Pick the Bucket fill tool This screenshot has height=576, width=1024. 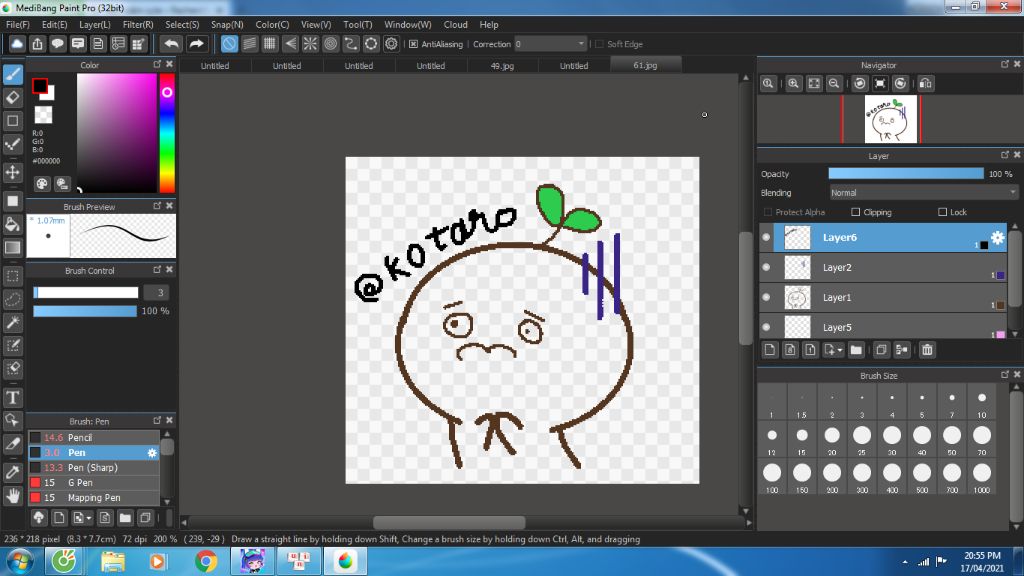click(x=12, y=224)
